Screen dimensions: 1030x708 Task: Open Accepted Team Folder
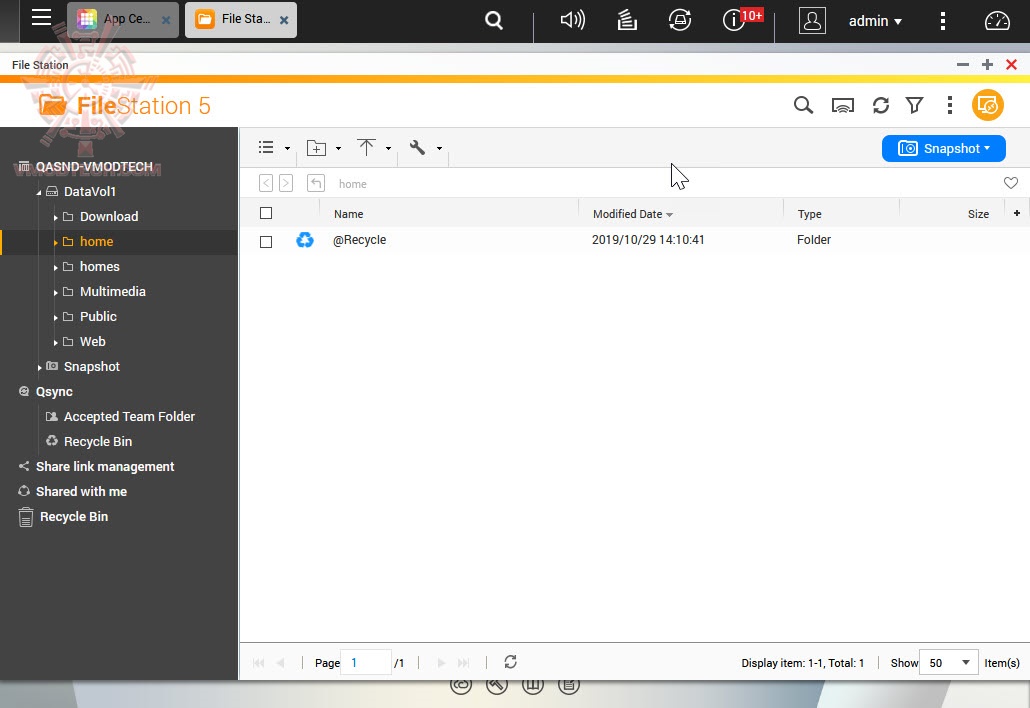click(x=129, y=416)
